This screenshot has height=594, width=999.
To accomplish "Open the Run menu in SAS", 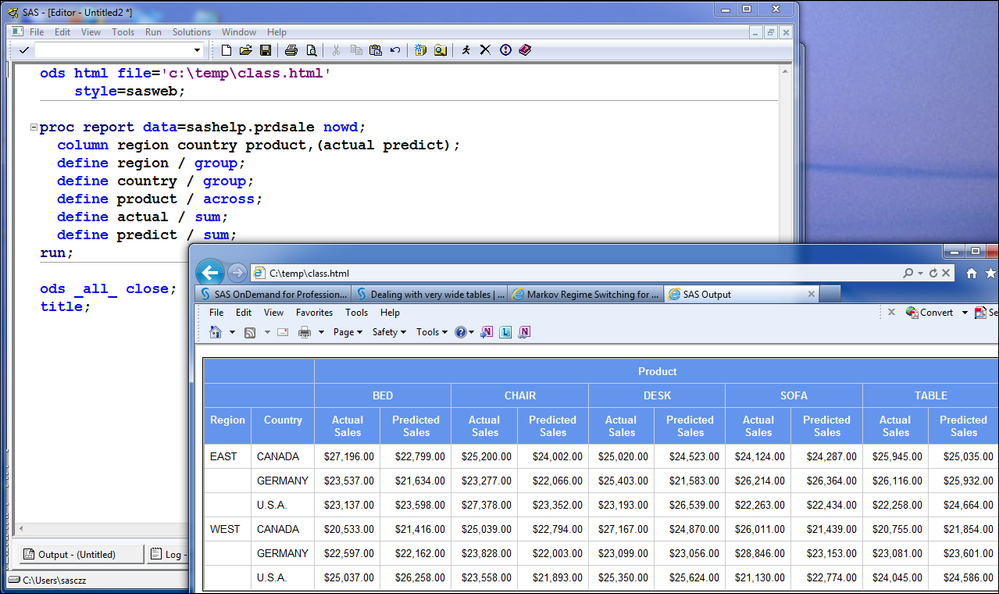I will [153, 32].
